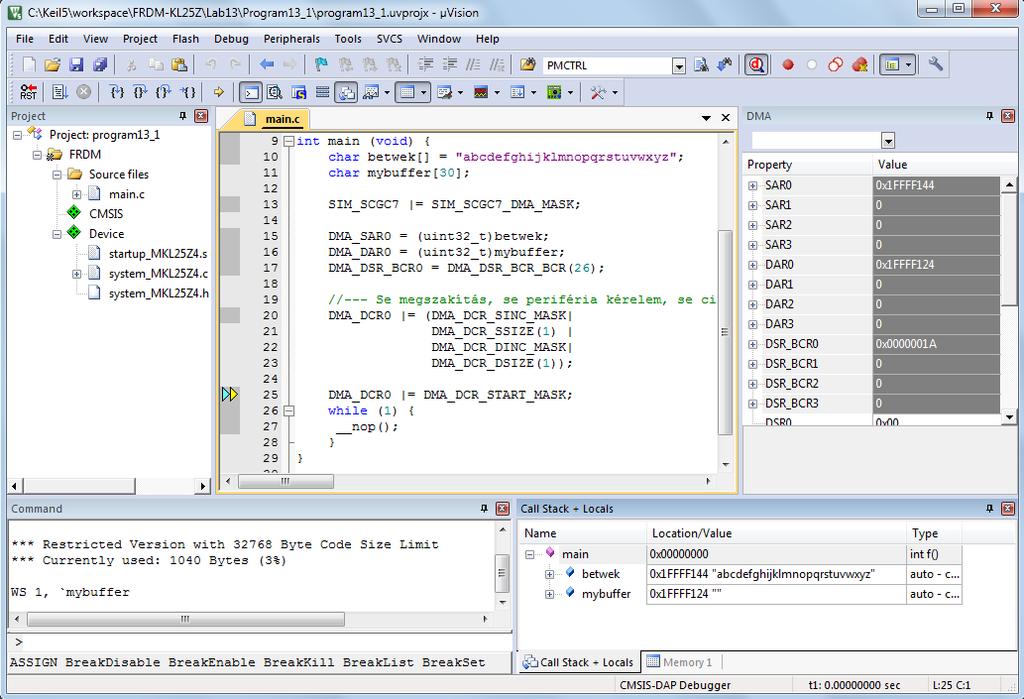The height and width of the screenshot is (699, 1024).
Task: Close the Project panel
Action: [201, 116]
